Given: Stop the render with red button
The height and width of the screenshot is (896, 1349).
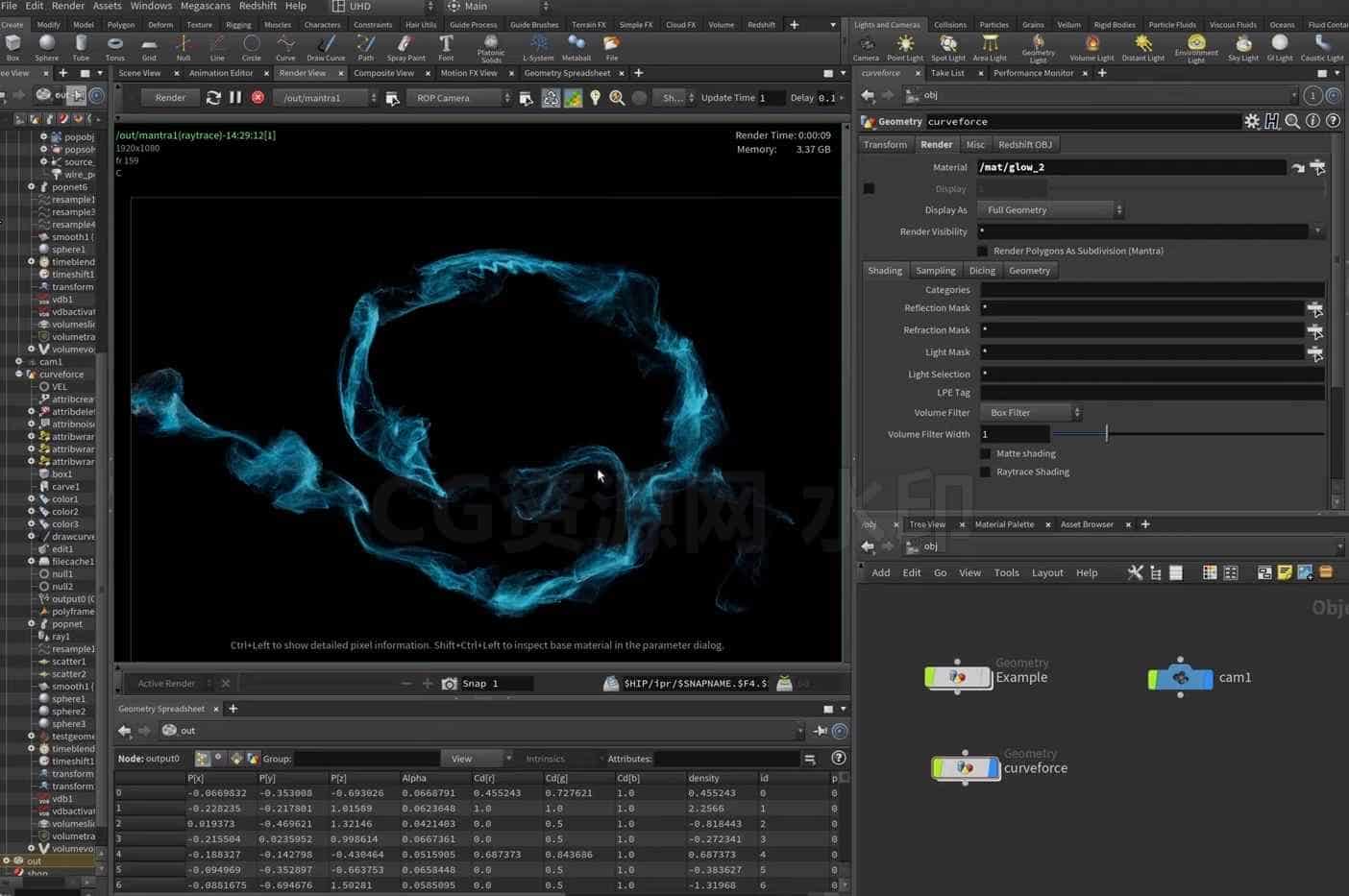Looking at the screenshot, I should click(x=258, y=97).
